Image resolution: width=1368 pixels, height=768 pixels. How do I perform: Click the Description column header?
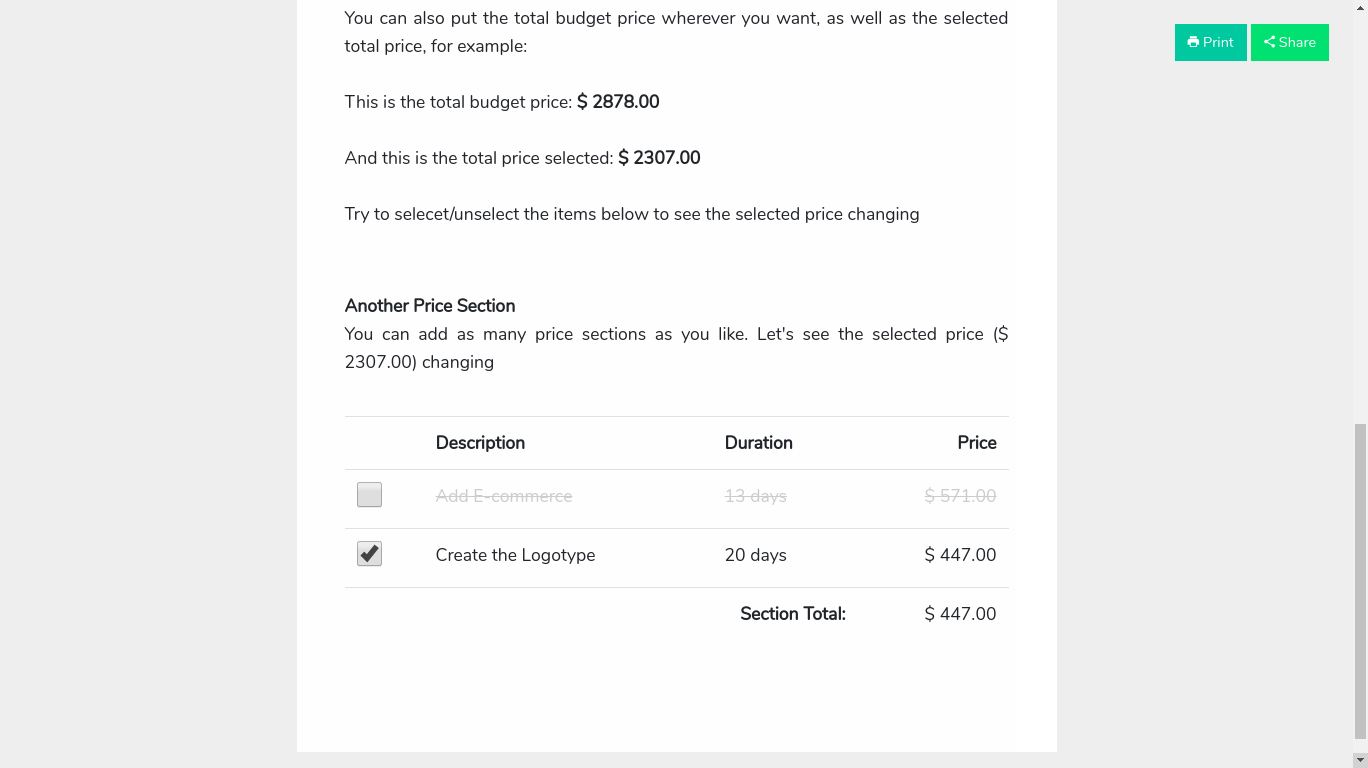(x=480, y=443)
